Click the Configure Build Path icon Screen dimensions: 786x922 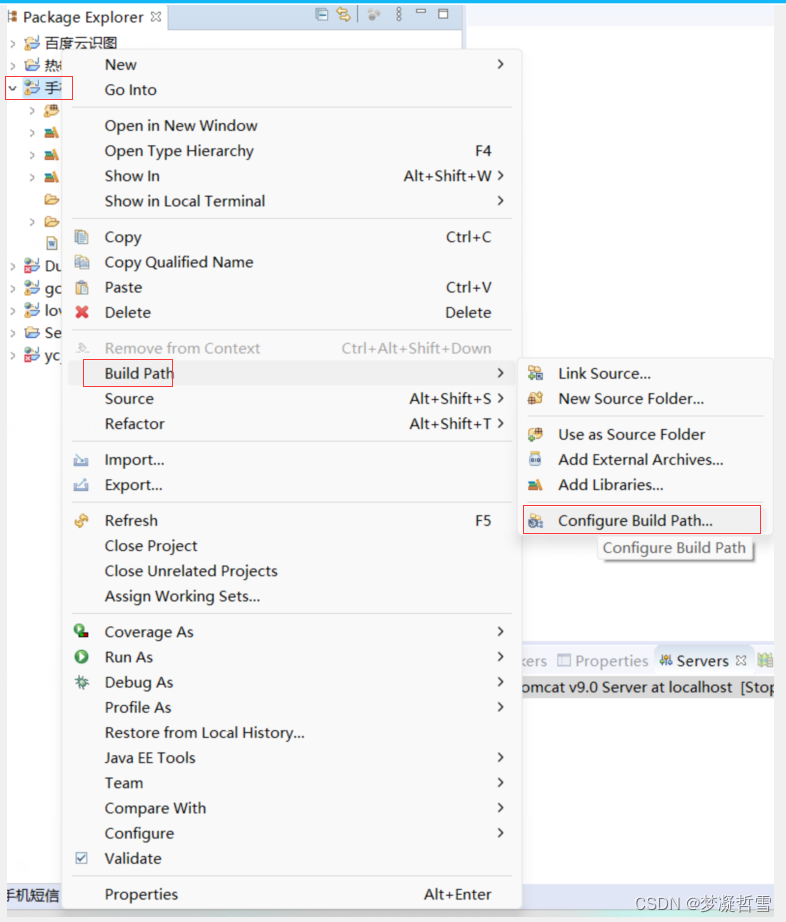[x=536, y=520]
